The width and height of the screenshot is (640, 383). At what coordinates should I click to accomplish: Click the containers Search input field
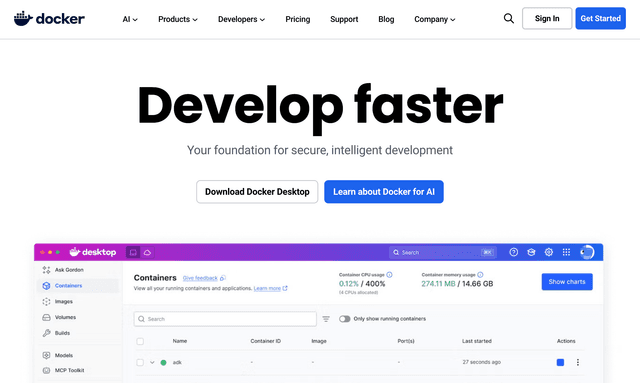click(225, 319)
